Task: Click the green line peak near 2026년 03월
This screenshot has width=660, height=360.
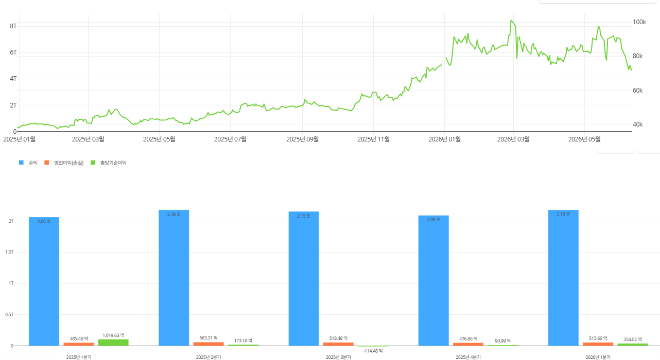Action: click(x=511, y=21)
